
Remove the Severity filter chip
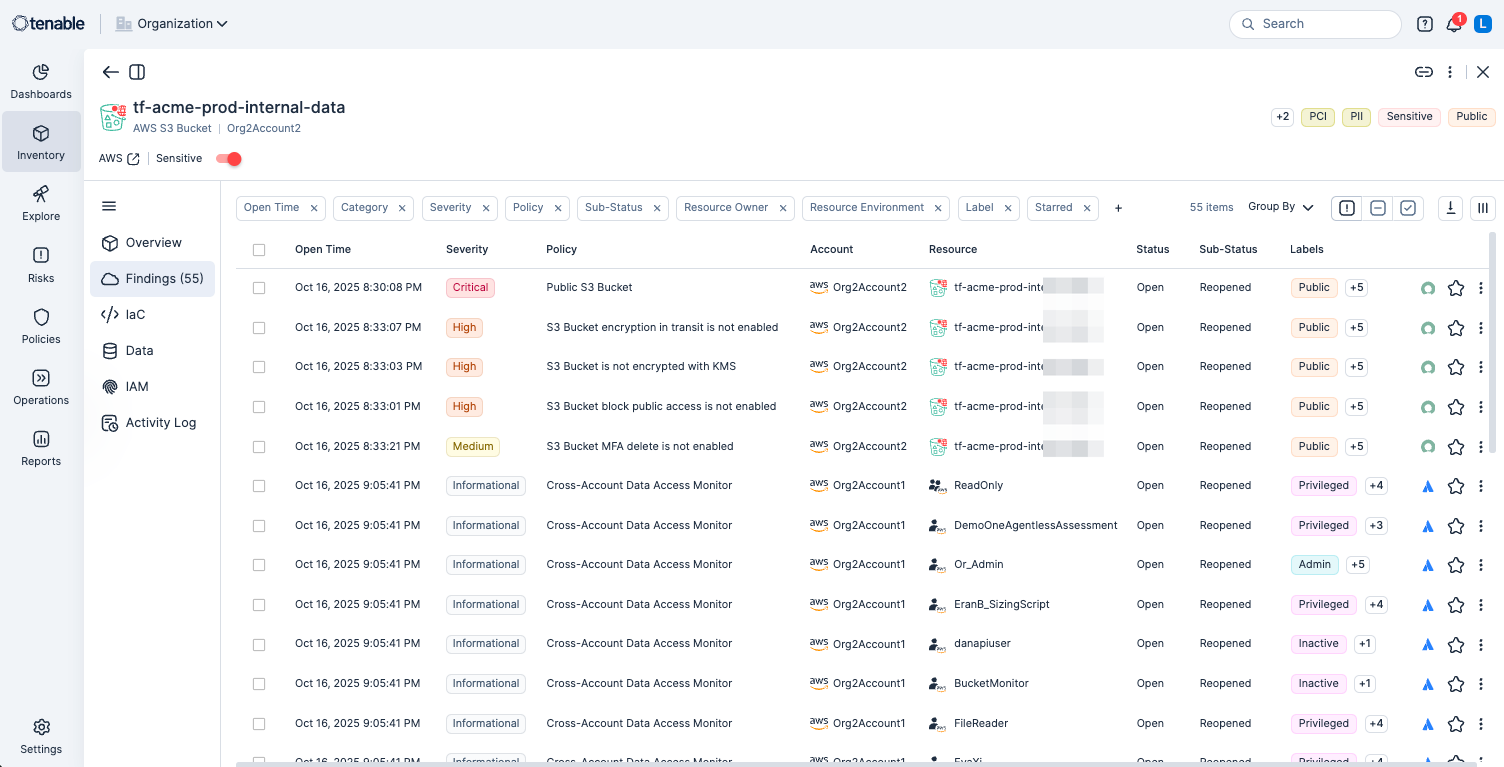486,208
